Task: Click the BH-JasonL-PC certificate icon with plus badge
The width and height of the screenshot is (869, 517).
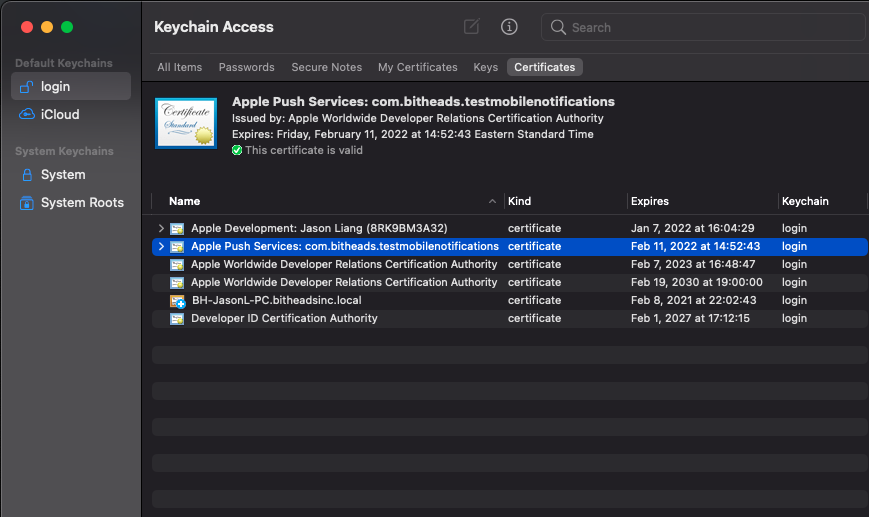Action: [x=177, y=301]
